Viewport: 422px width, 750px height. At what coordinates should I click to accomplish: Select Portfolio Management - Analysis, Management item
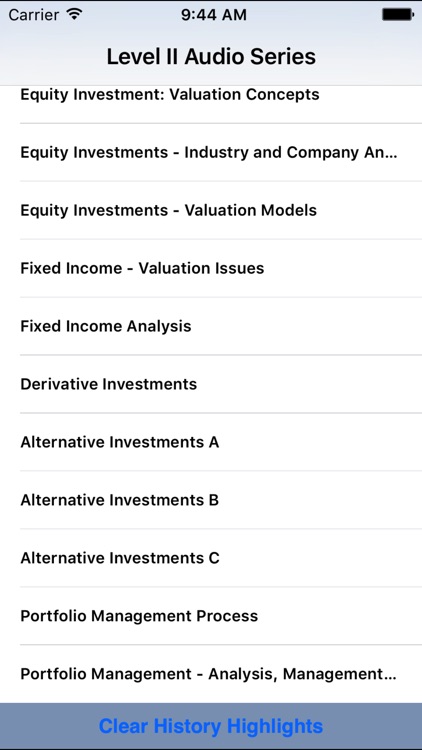coord(211,673)
